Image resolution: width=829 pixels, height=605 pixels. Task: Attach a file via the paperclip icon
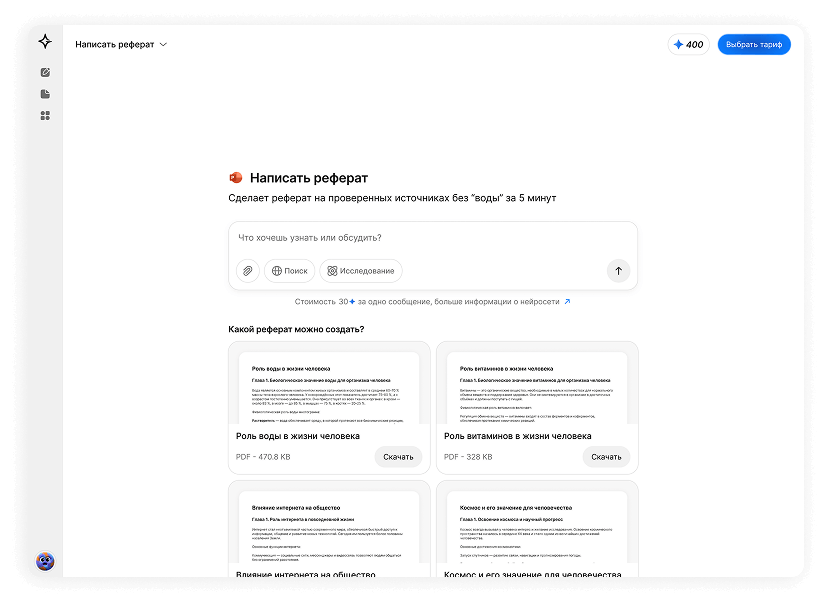click(x=247, y=270)
